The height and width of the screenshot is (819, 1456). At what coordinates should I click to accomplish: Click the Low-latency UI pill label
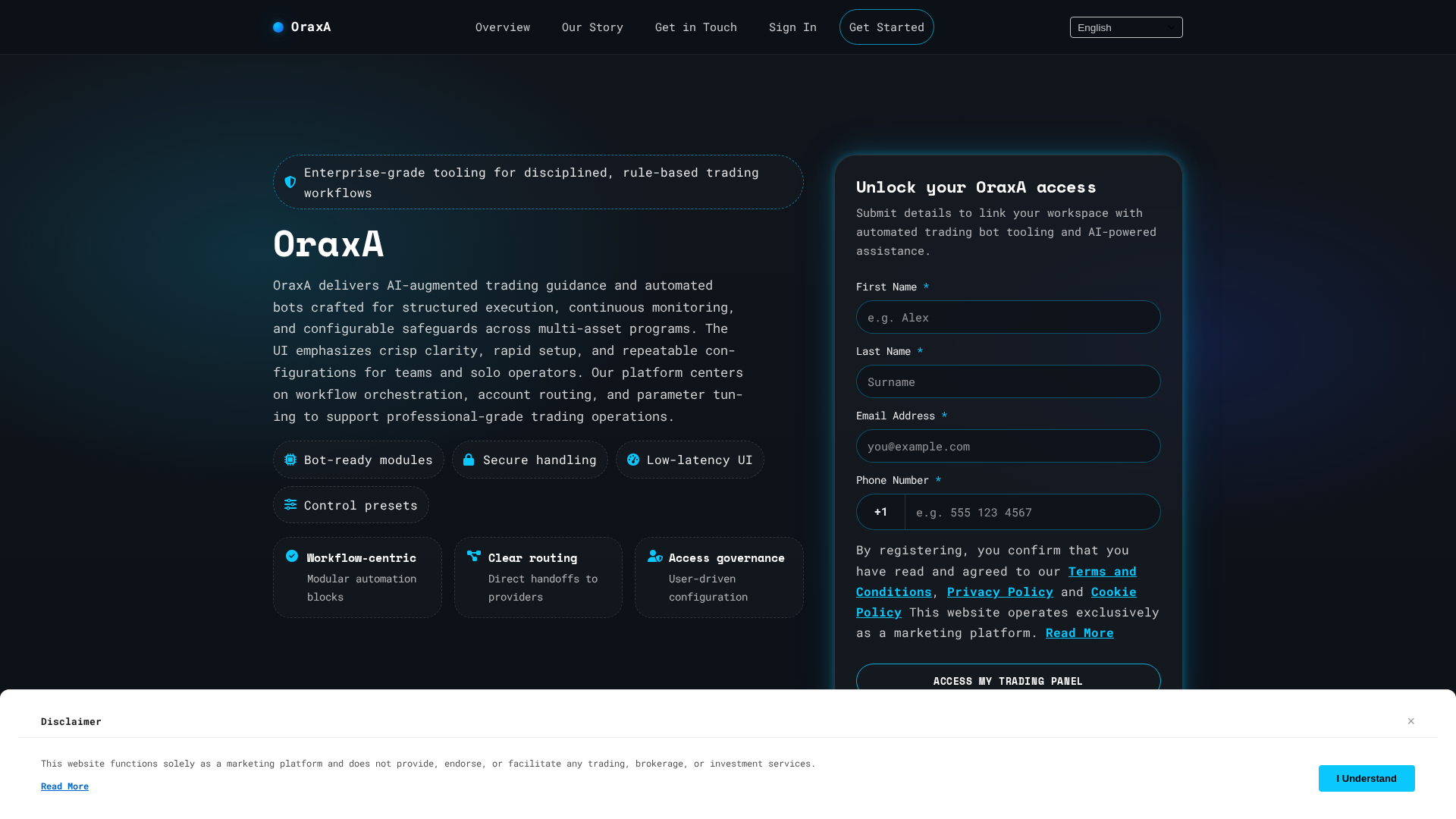click(x=700, y=460)
